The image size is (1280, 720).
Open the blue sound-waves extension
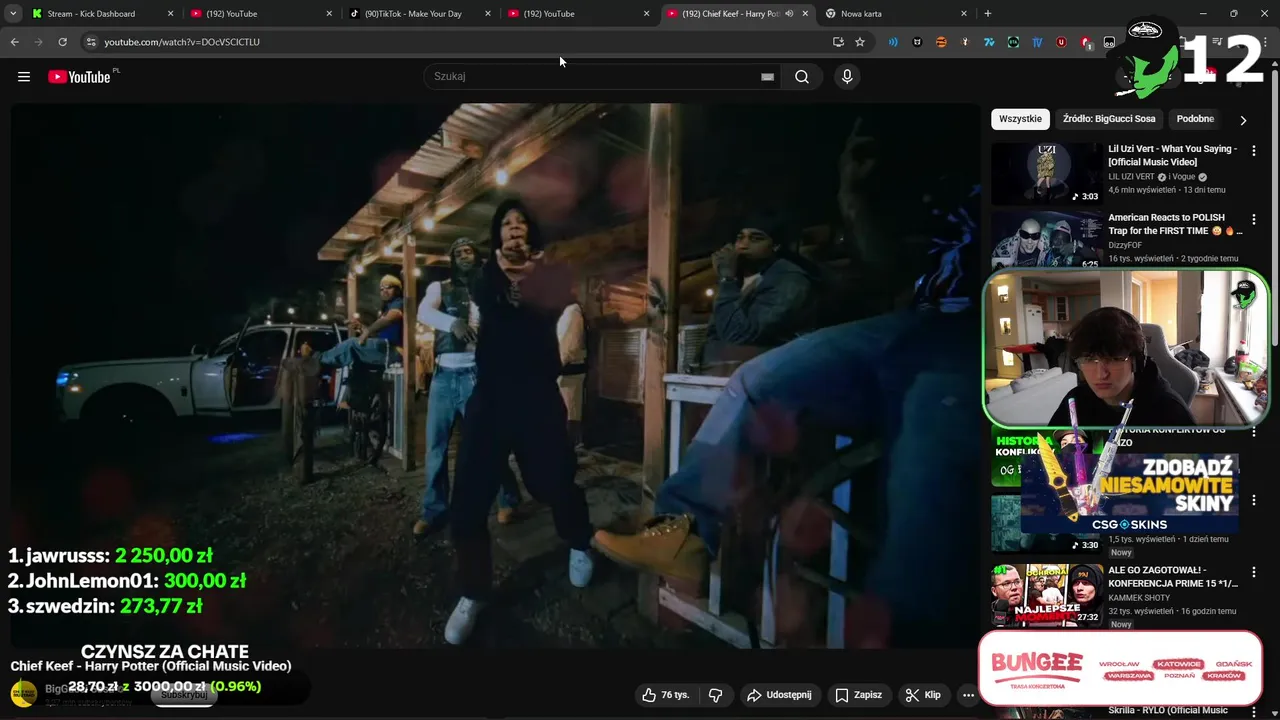click(893, 42)
